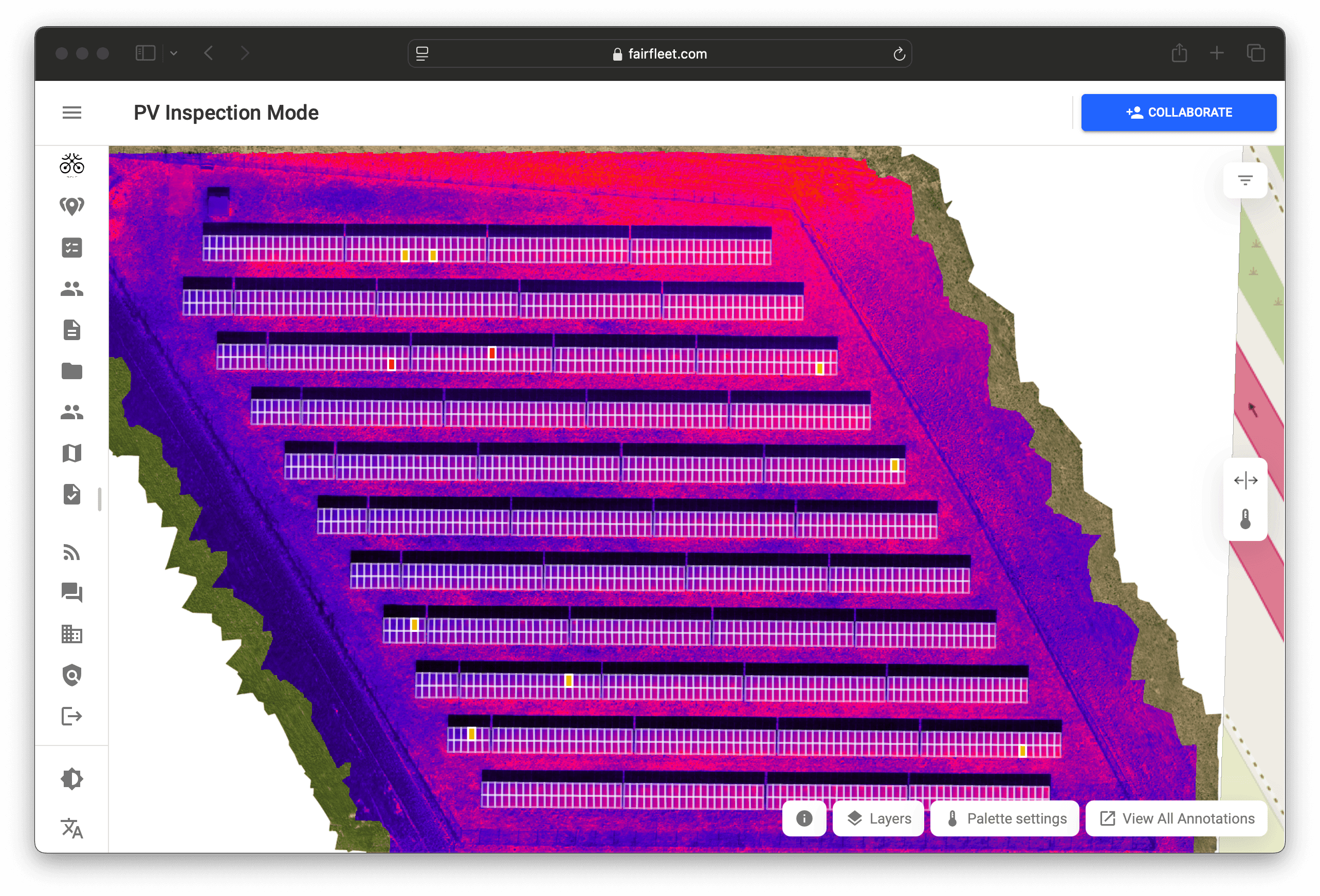Open the location pin broadcast sidebar icon
This screenshot has height=896, width=1320.
point(71,206)
